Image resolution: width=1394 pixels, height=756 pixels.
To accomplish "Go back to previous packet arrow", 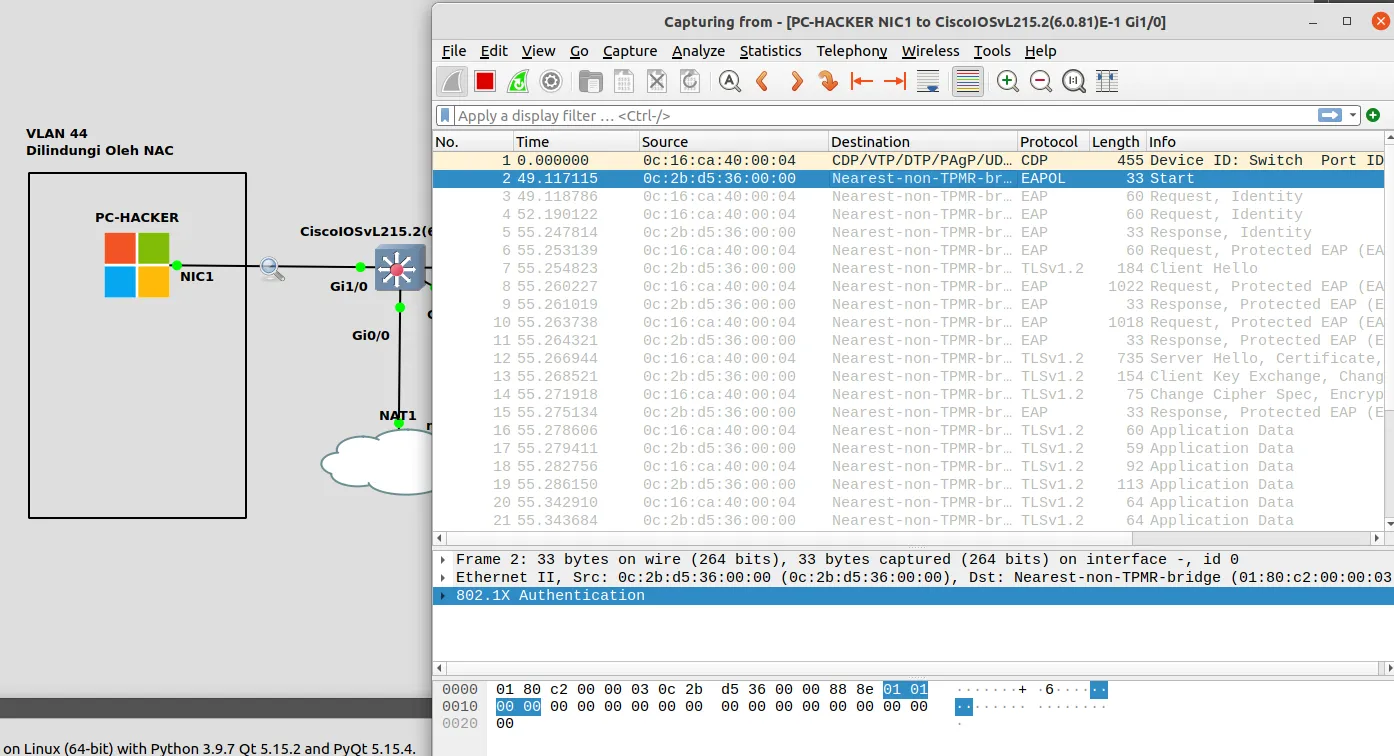I will (762, 82).
